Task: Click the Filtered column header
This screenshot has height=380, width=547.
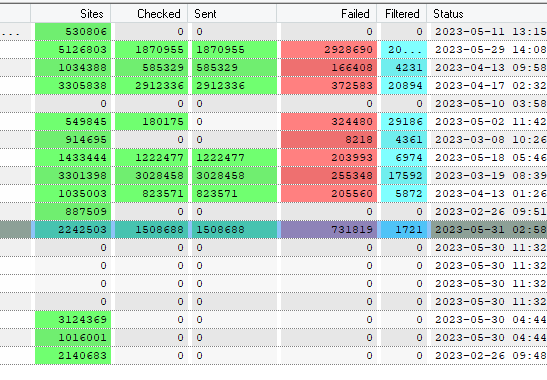Action: 402,14
